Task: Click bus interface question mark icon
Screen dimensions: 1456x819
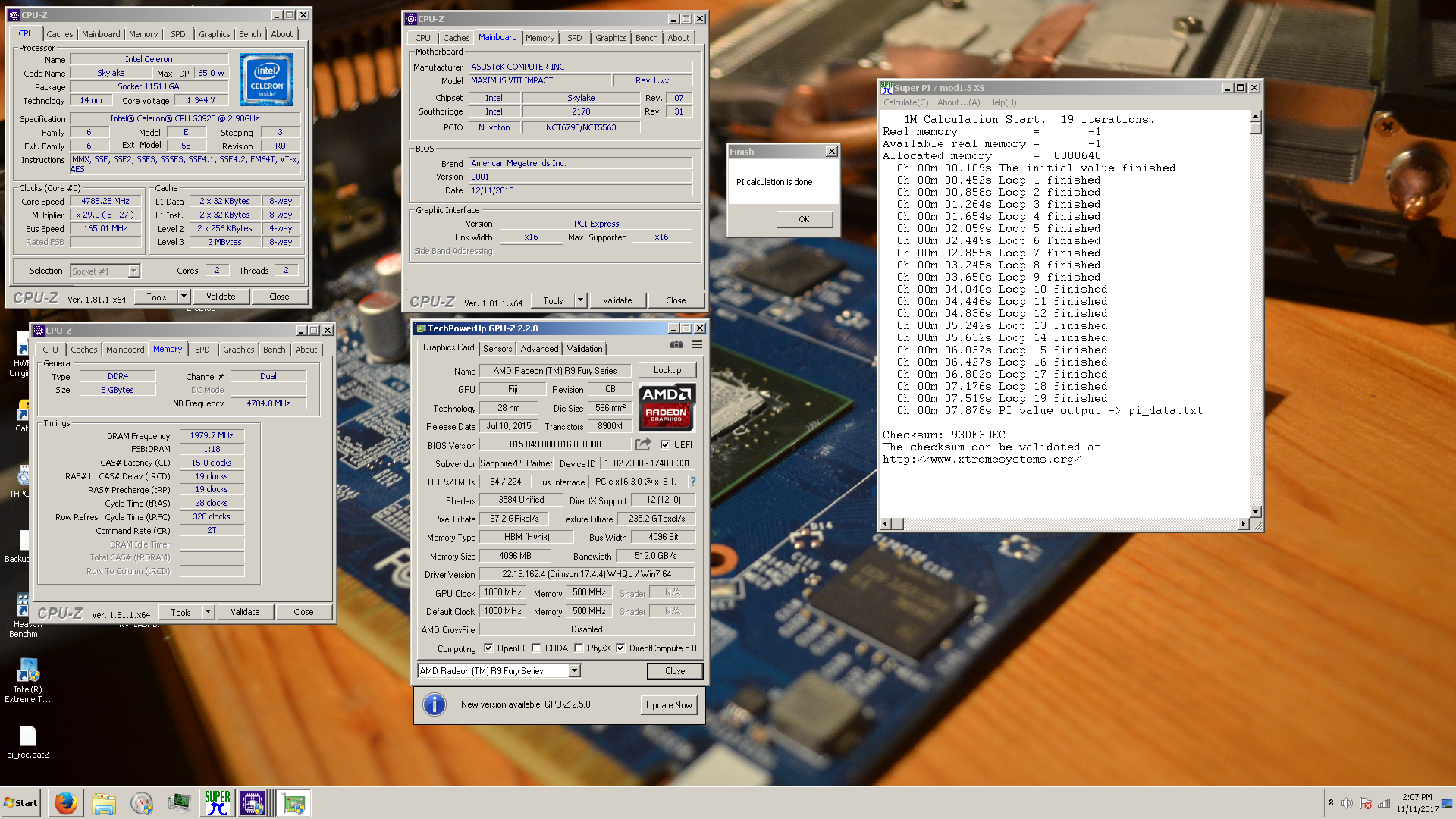Action: 692,482
